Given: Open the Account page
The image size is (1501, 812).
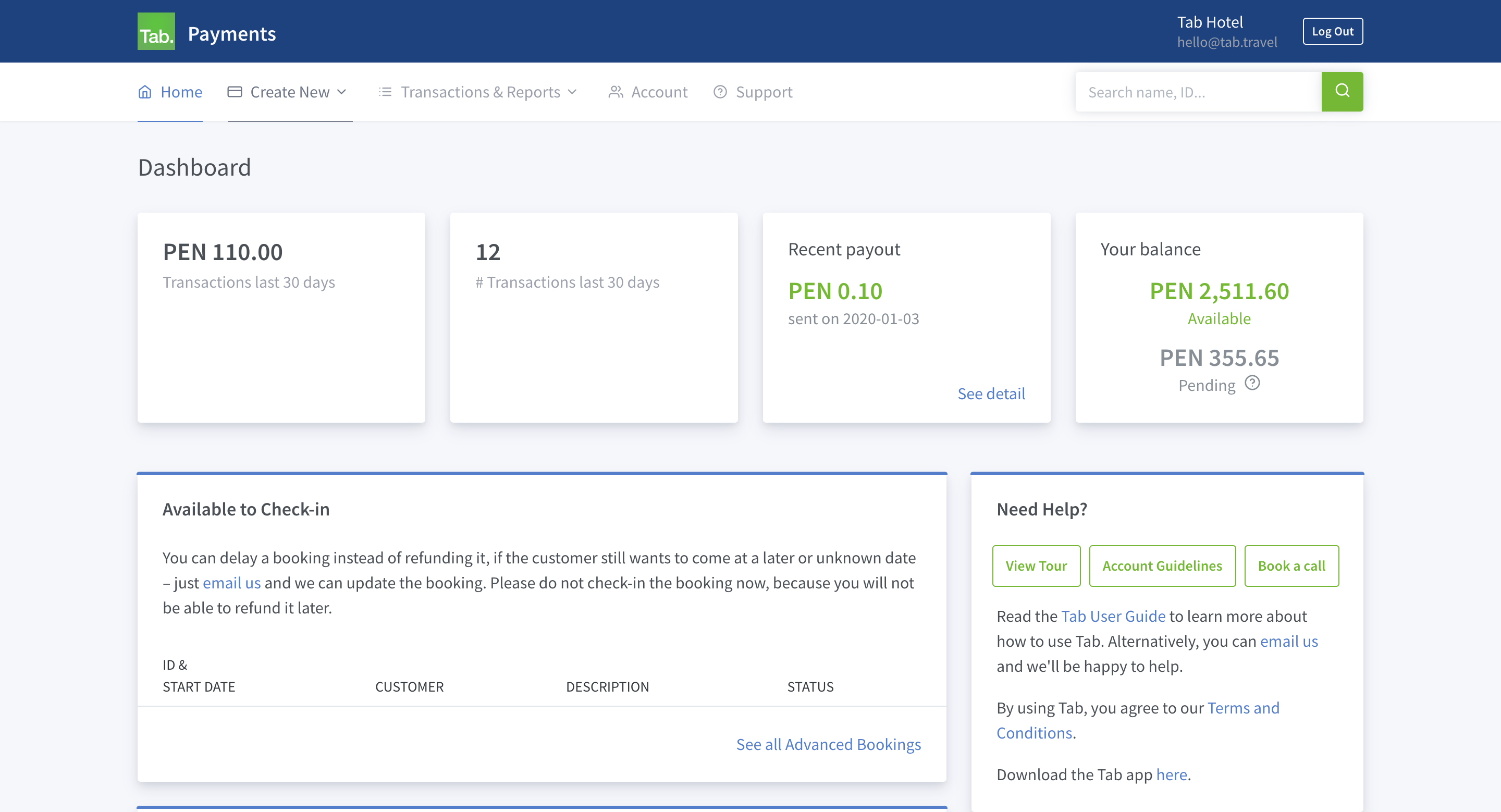Looking at the screenshot, I should (648, 92).
